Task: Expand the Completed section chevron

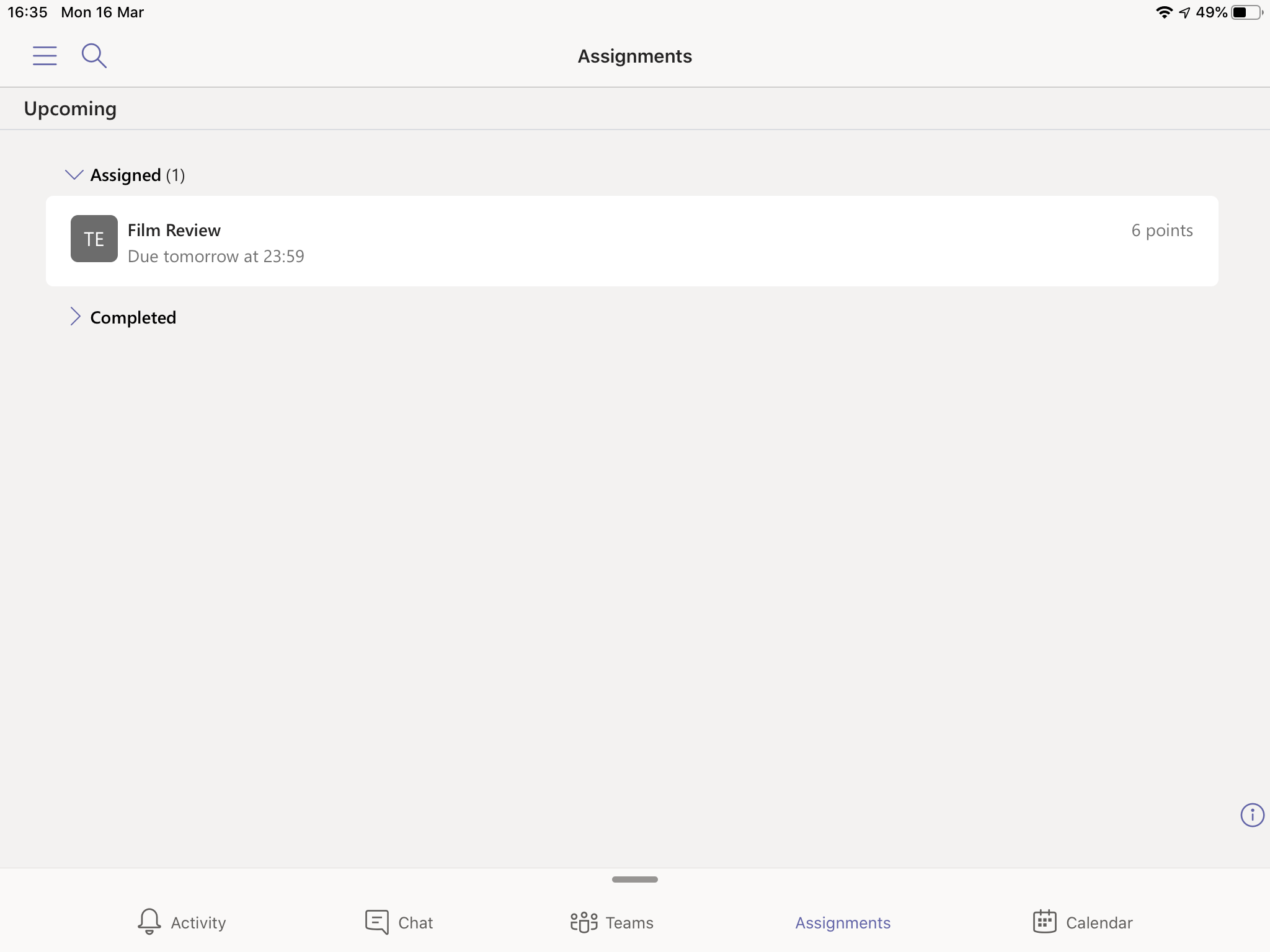Action: [x=75, y=317]
